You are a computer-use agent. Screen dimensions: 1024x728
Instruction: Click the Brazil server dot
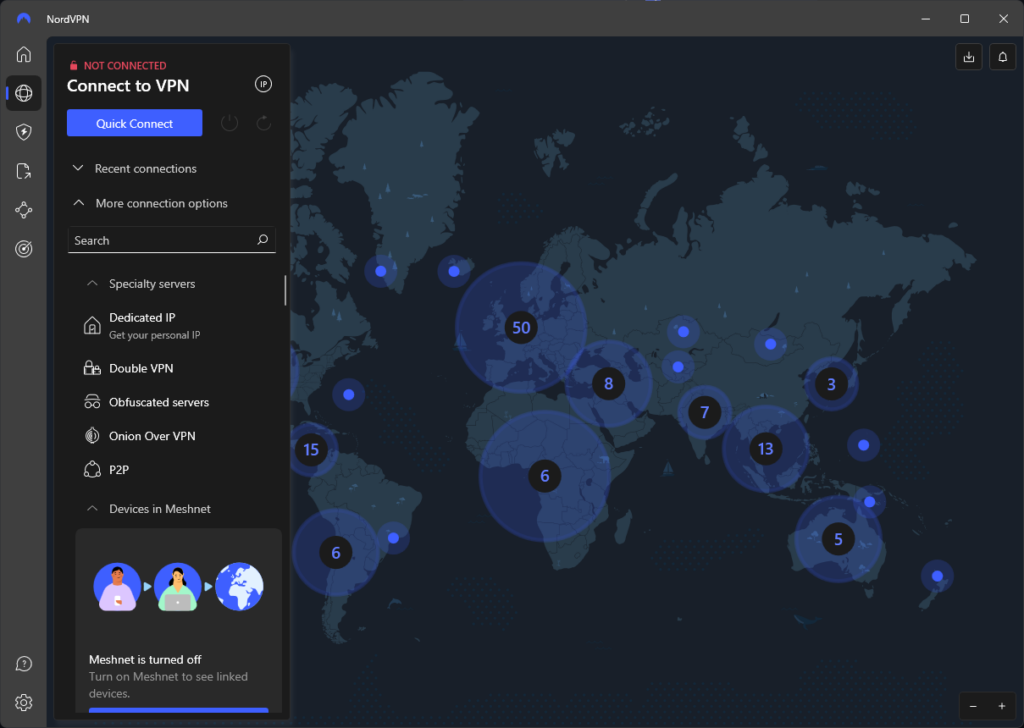coord(393,538)
